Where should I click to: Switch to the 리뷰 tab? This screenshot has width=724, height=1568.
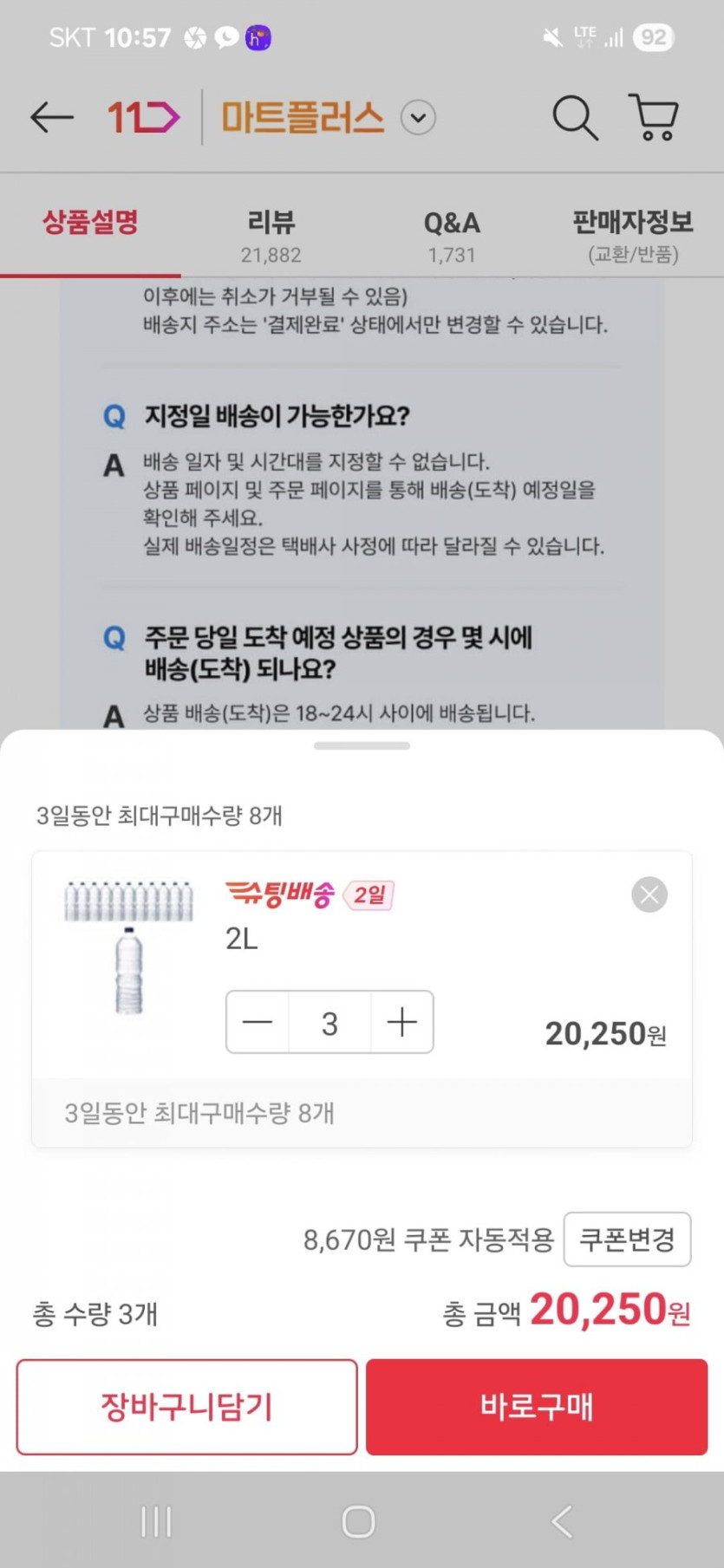[x=271, y=234]
